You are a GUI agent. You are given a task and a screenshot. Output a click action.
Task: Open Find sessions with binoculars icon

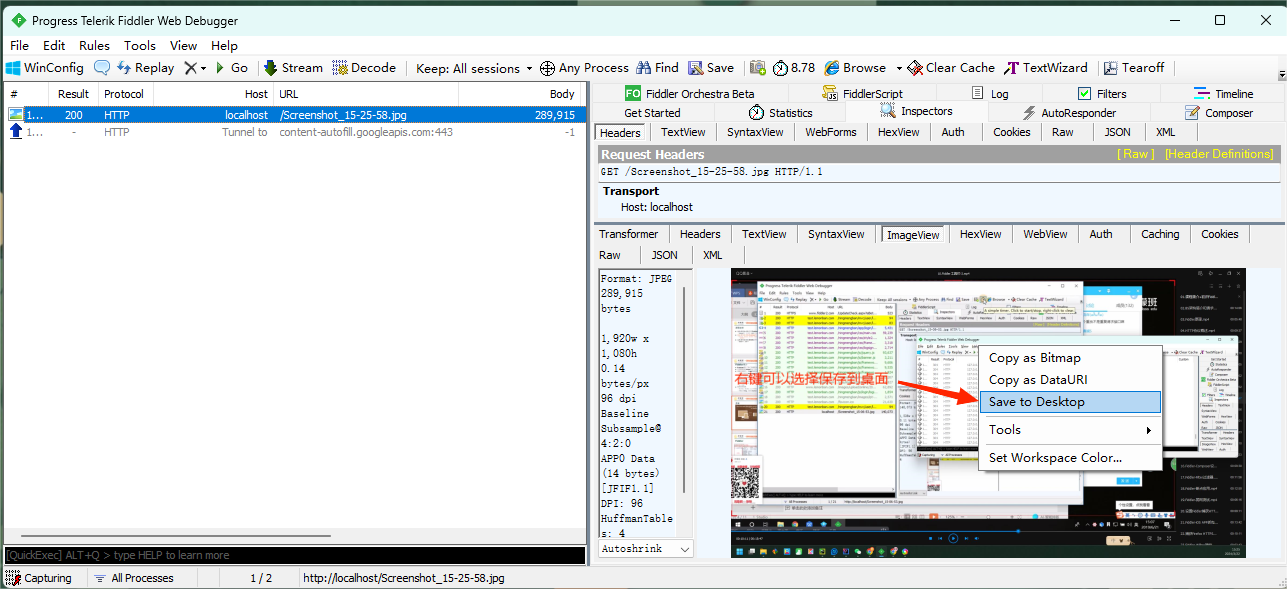coord(657,68)
